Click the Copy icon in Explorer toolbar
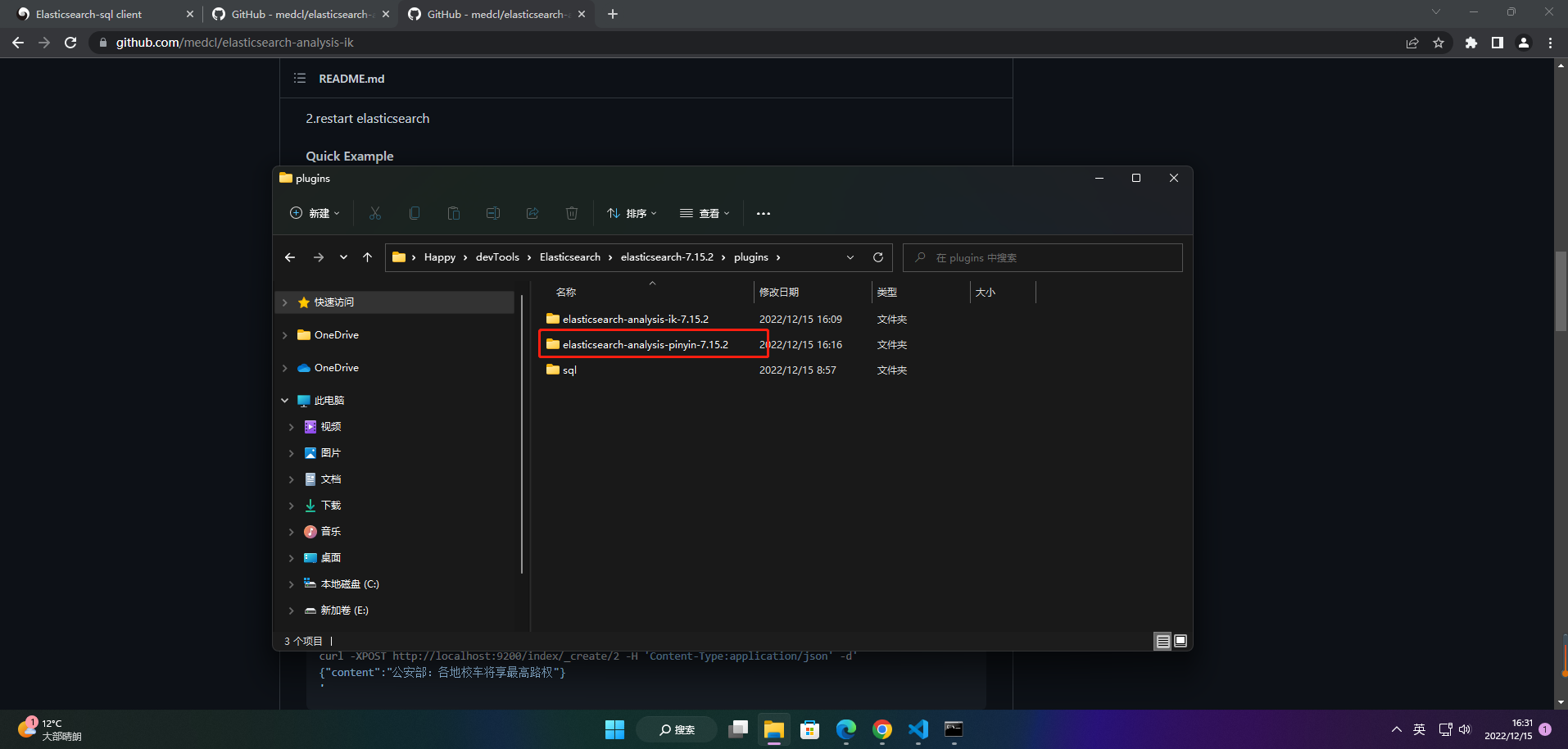 415,213
